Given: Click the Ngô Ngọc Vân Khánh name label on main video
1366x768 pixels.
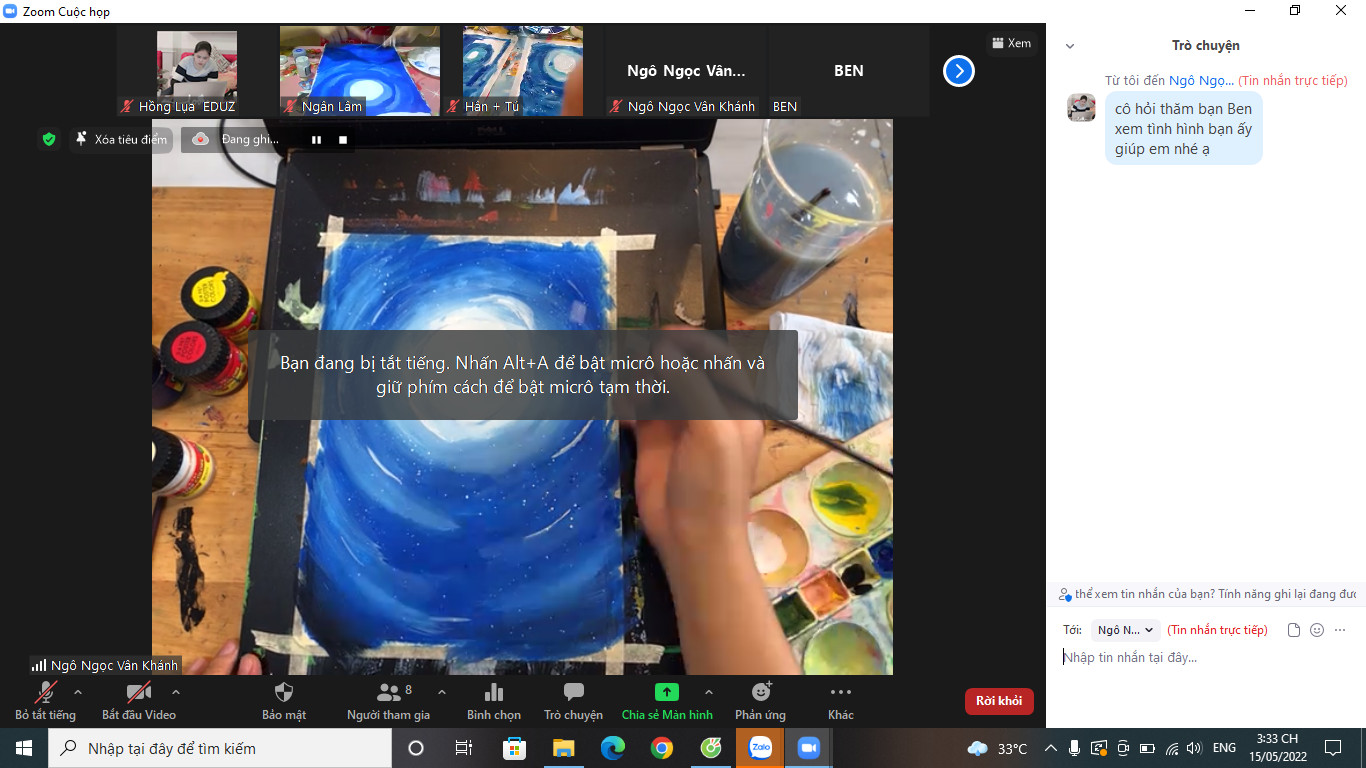Looking at the screenshot, I should point(105,665).
